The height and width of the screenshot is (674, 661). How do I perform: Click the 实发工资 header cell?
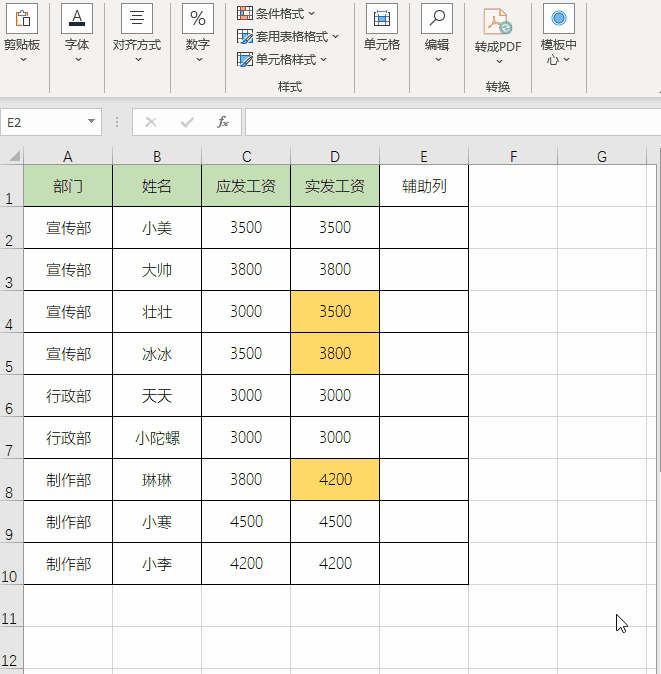coord(335,186)
